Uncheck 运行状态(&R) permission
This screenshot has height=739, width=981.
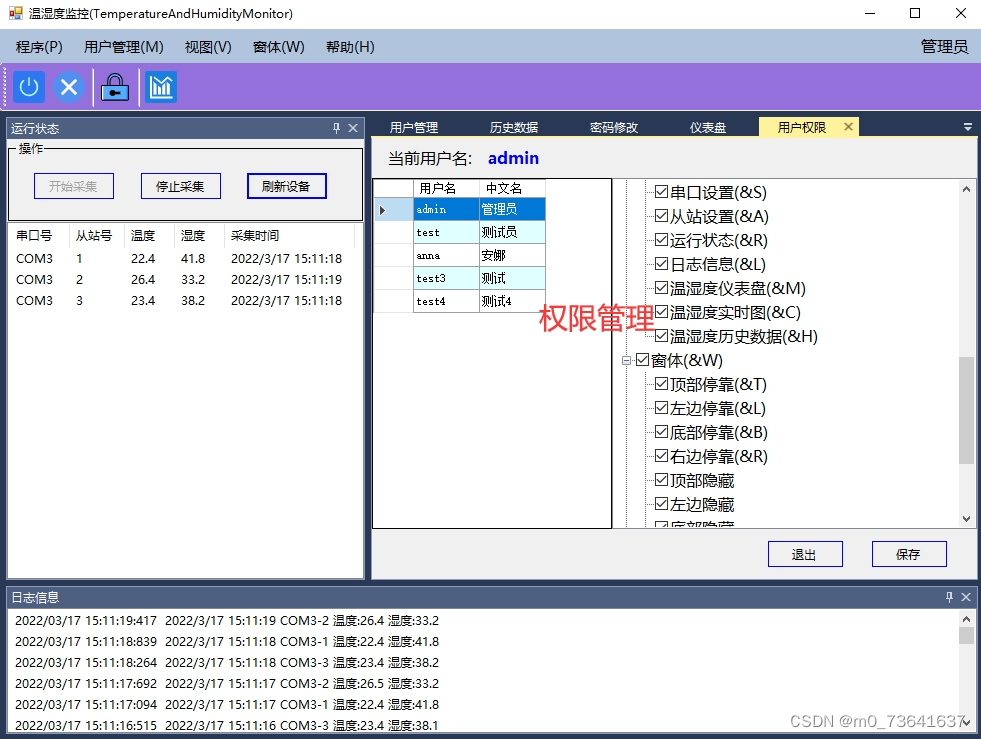click(x=661, y=240)
